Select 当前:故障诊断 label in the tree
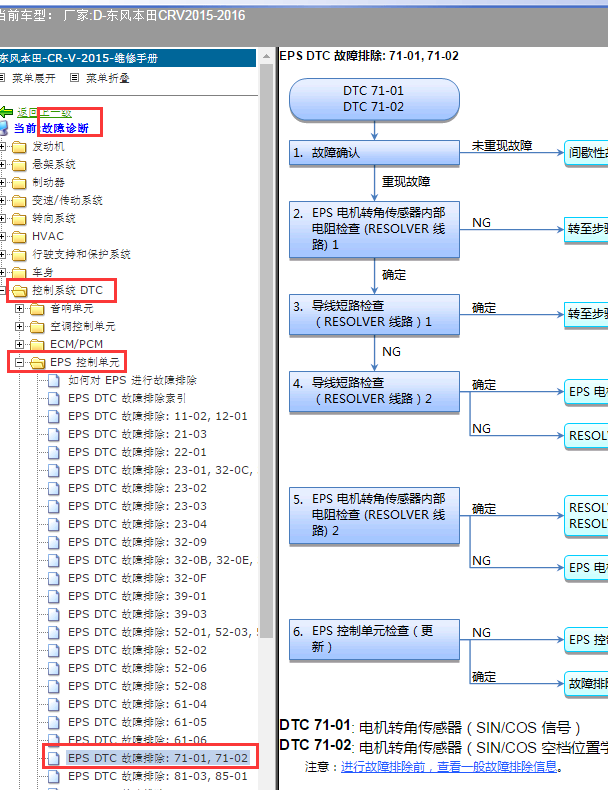Image resolution: width=608 pixels, height=790 pixels. pyautogui.click(x=51, y=128)
